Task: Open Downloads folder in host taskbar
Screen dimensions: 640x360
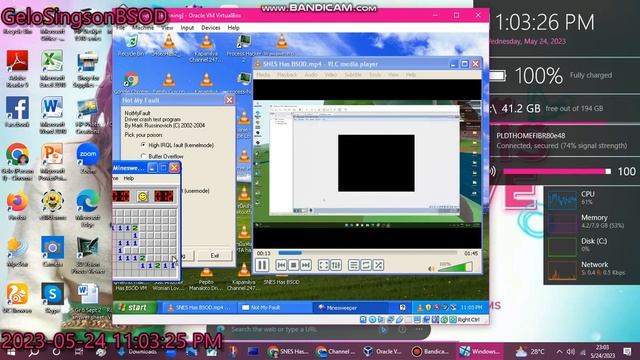Action: (138, 351)
